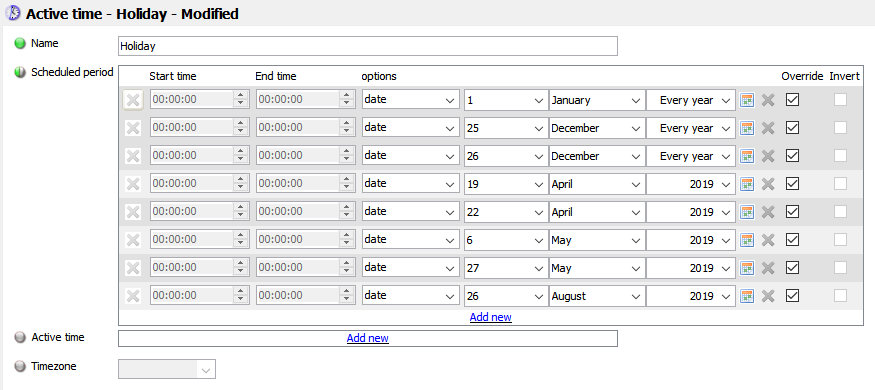Click the Override column header
875x390 pixels.
[x=802, y=76]
